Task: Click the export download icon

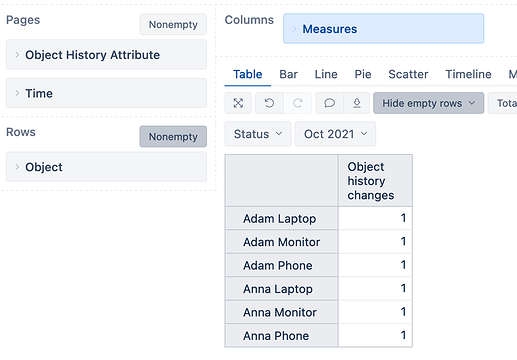Action: [x=357, y=103]
